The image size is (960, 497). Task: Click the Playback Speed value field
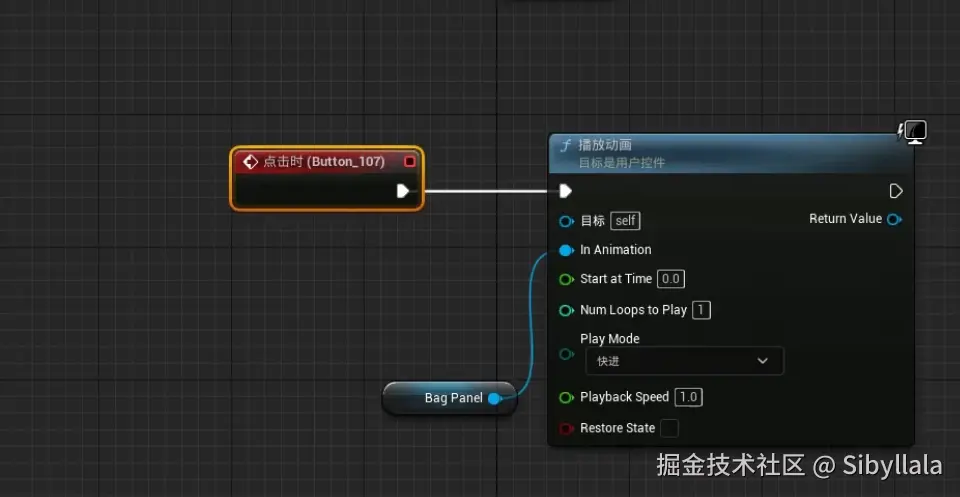(688, 397)
